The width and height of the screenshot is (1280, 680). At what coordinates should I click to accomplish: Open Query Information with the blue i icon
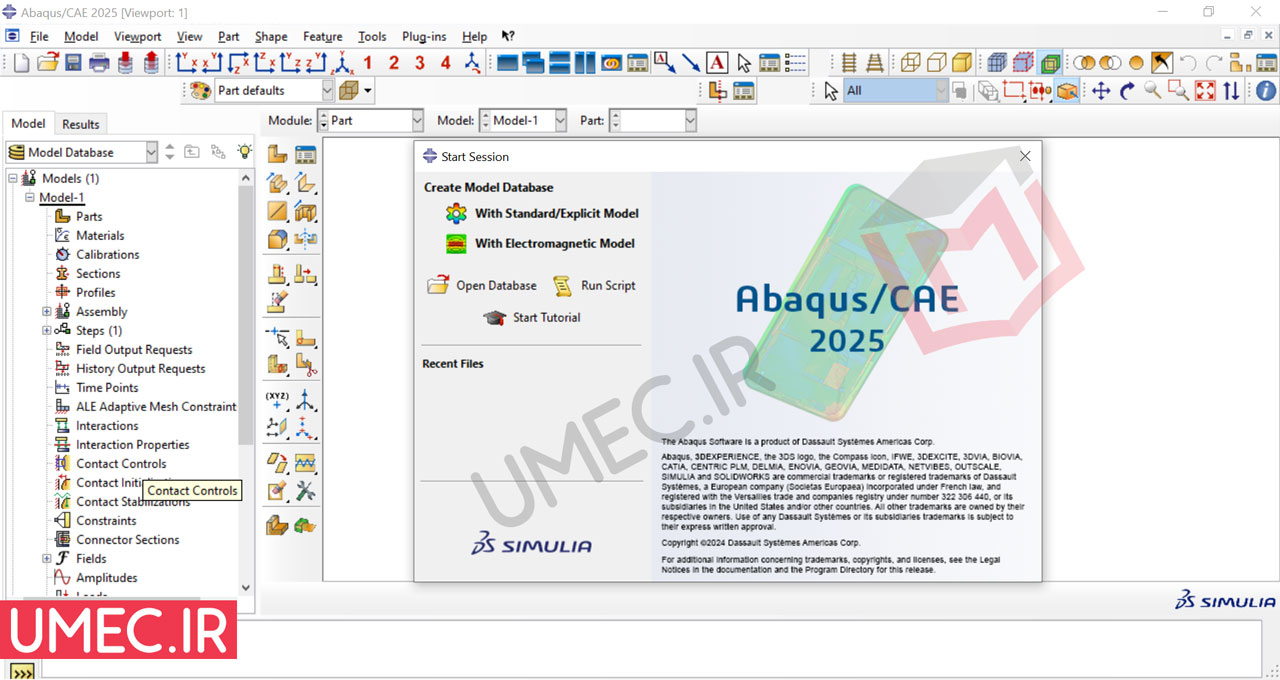[1263, 89]
